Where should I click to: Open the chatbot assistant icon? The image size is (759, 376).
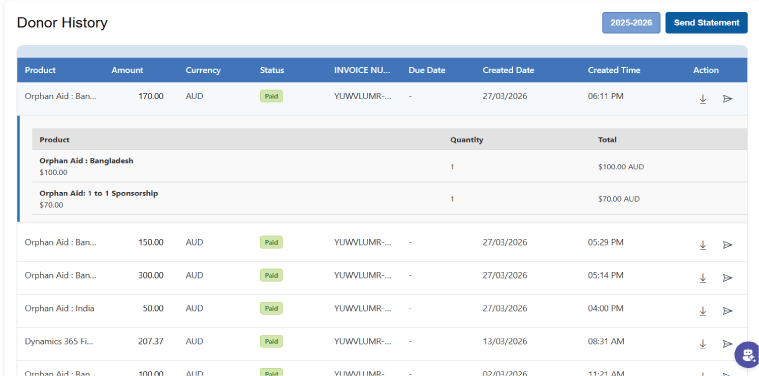pos(748,355)
